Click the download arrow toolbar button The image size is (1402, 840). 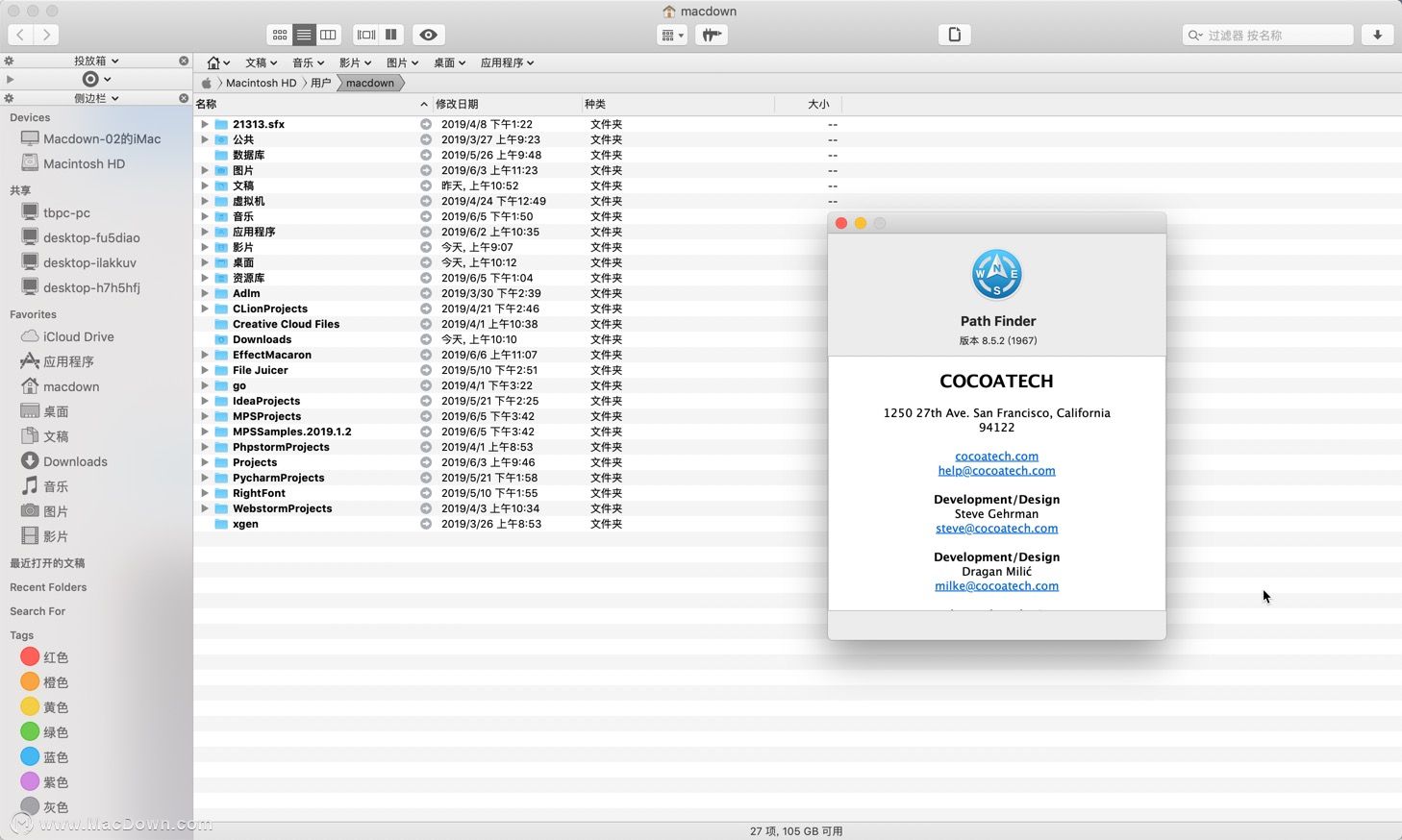click(x=1377, y=35)
